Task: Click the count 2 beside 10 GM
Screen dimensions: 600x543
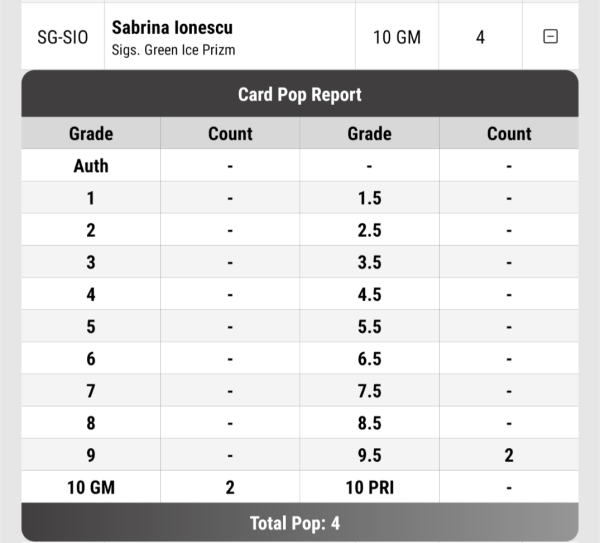Action: coord(230,488)
